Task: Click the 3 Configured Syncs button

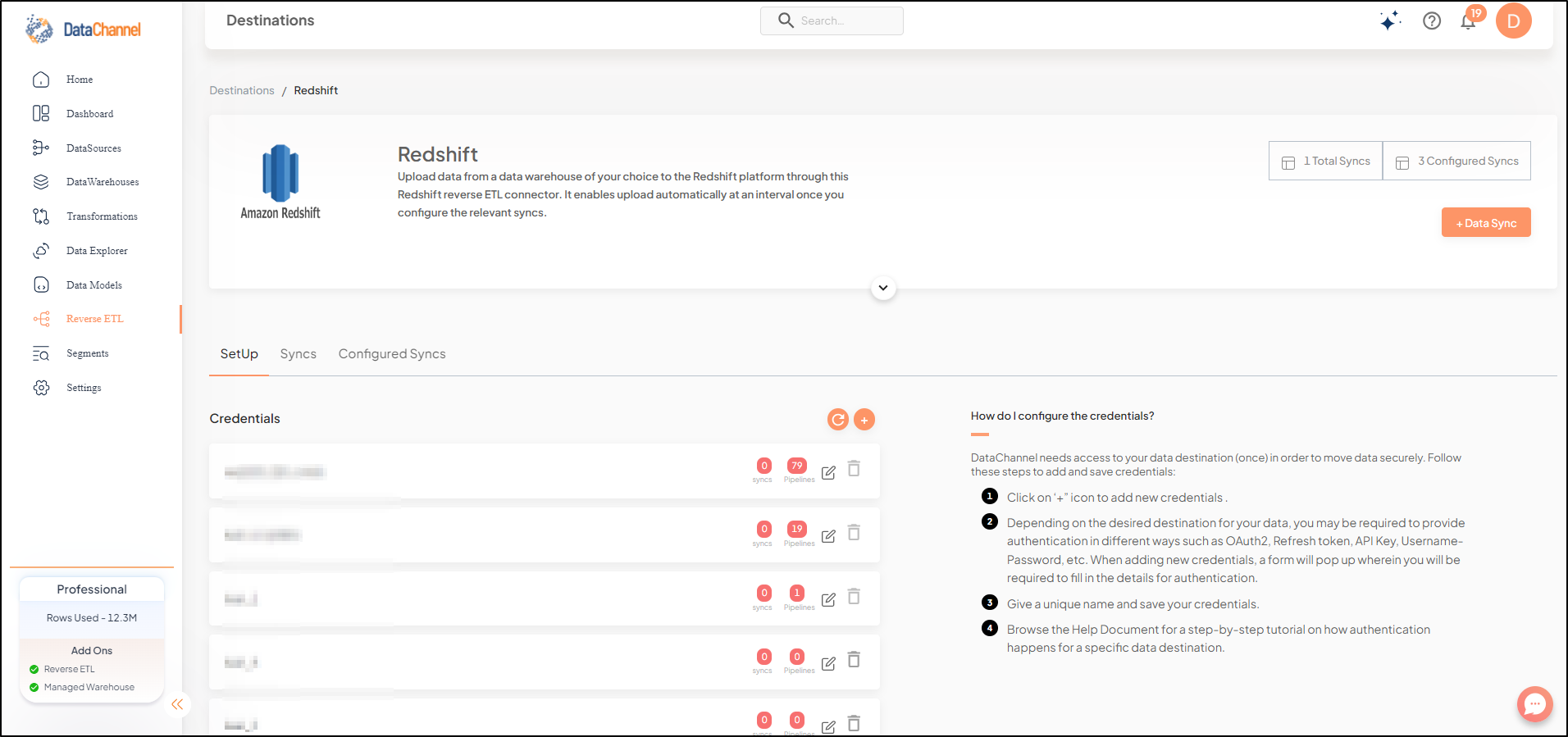Action: [x=1456, y=161]
